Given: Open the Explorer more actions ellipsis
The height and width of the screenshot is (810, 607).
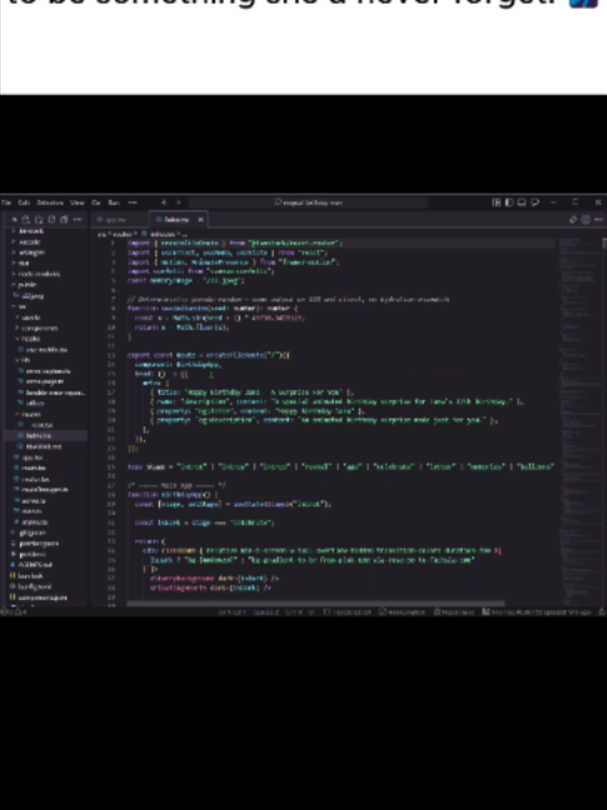Looking at the screenshot, I should coord(77,220).
